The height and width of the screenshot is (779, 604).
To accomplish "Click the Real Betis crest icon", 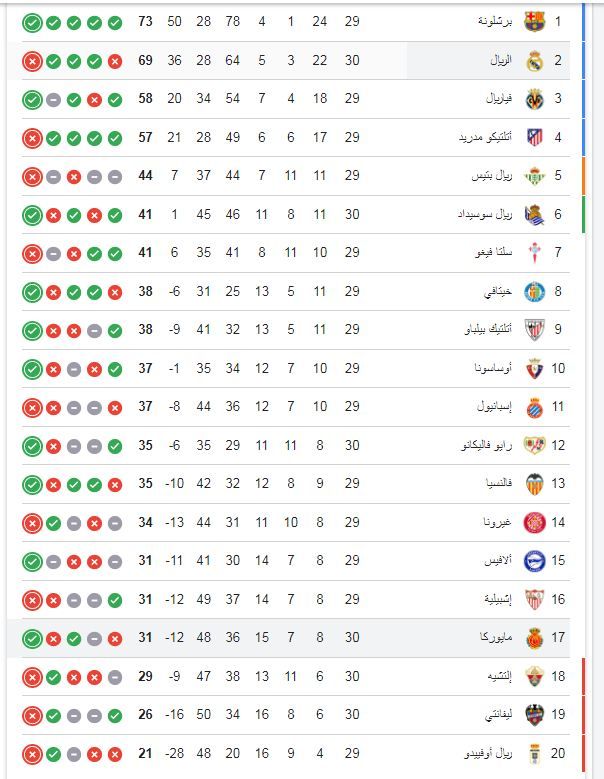I will pyautogui.click(x=533, y=175).
